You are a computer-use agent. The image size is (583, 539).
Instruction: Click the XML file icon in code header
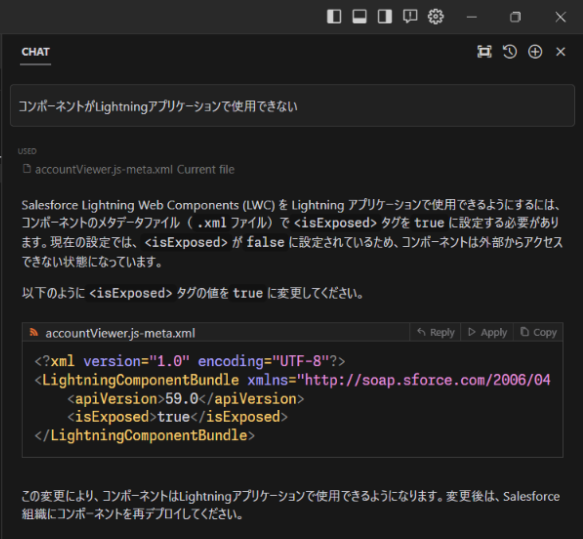coord(34,332)
